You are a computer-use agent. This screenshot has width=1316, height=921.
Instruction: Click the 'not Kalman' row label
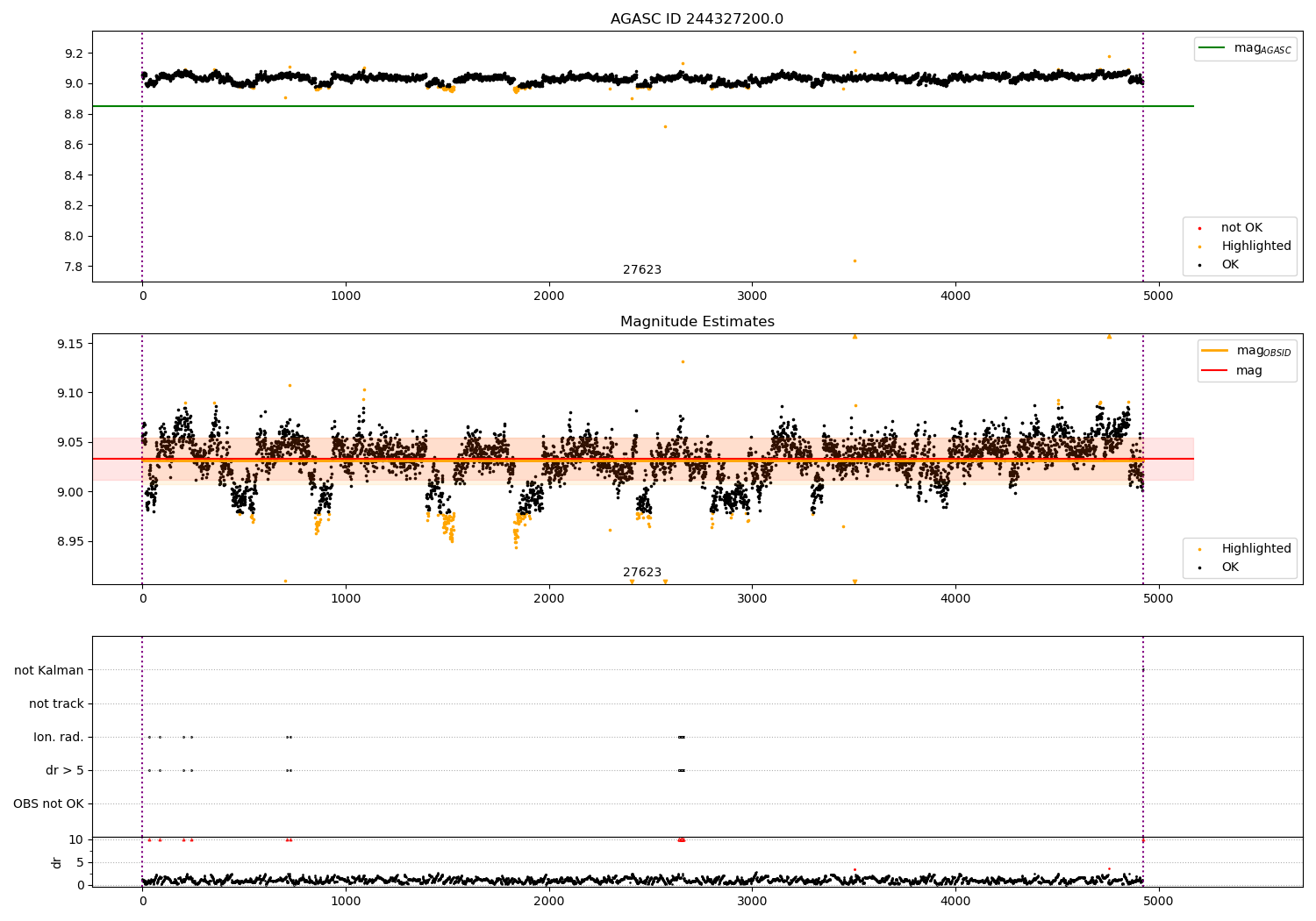coord(49,671)
